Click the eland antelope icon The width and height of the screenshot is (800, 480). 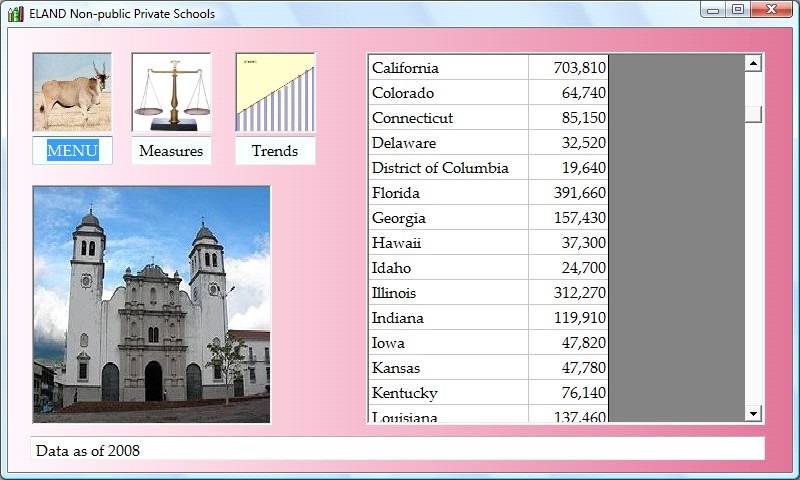click(72, 92)
